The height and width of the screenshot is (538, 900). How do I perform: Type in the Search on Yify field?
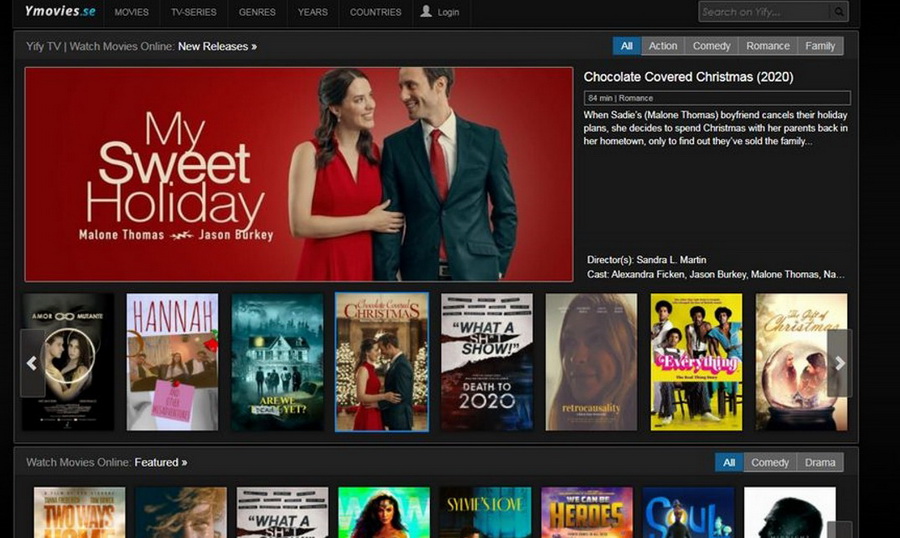764,12
